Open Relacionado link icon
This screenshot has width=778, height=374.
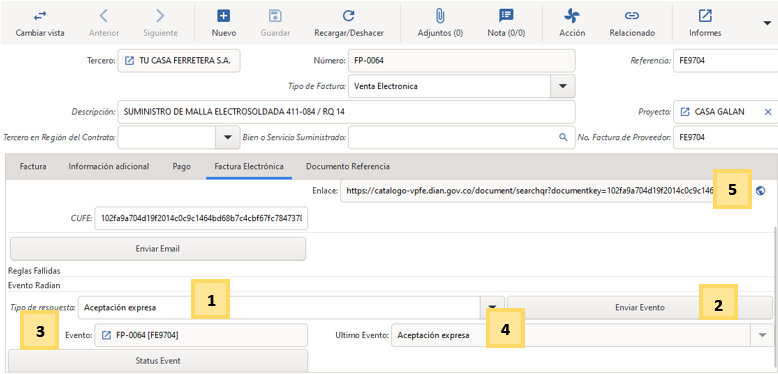[x=632, y=16]
